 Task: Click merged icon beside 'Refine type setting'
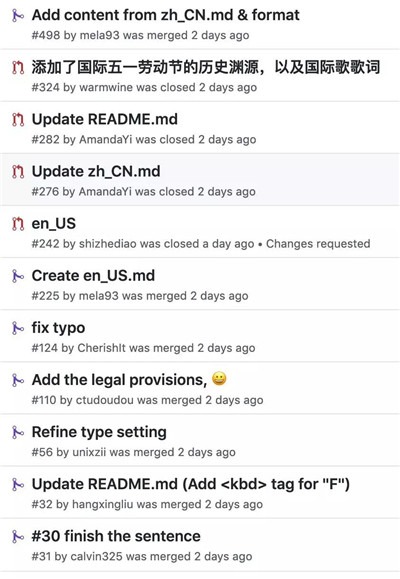[18, 432]
